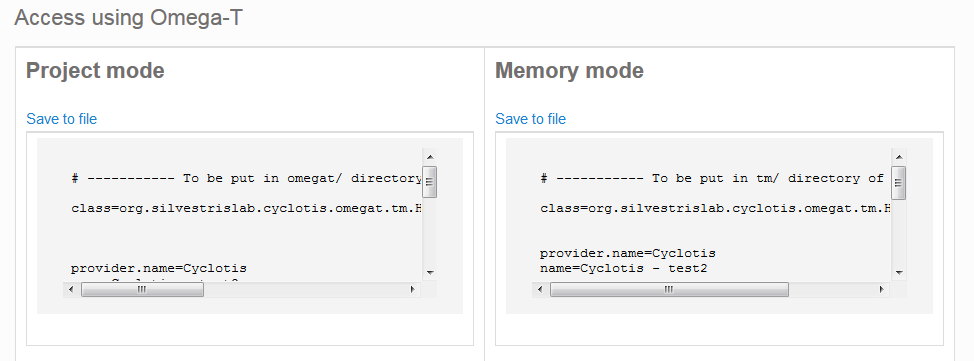Click the Memory mode vertical scrollbar thumb
This screenshot has height=361, width=974.
[899, 181]
